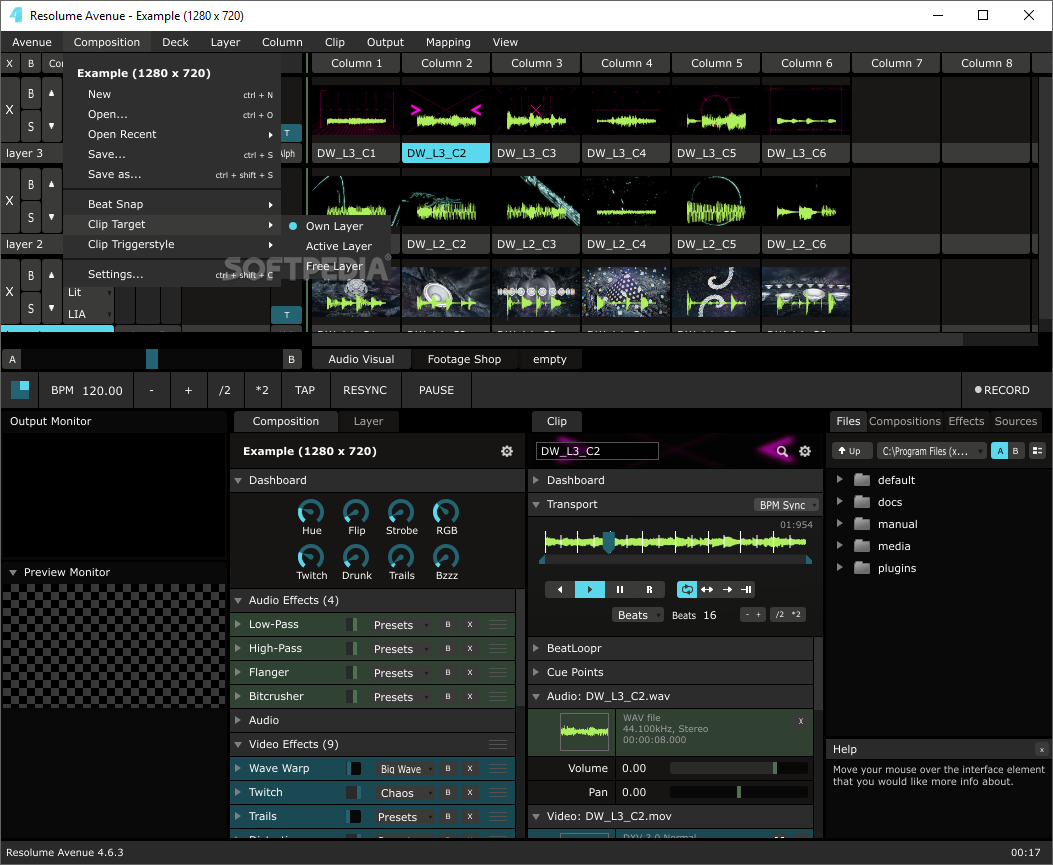Click the search magnifier in Clip panel
1053x865 pixels.
[x=783, y=452]
